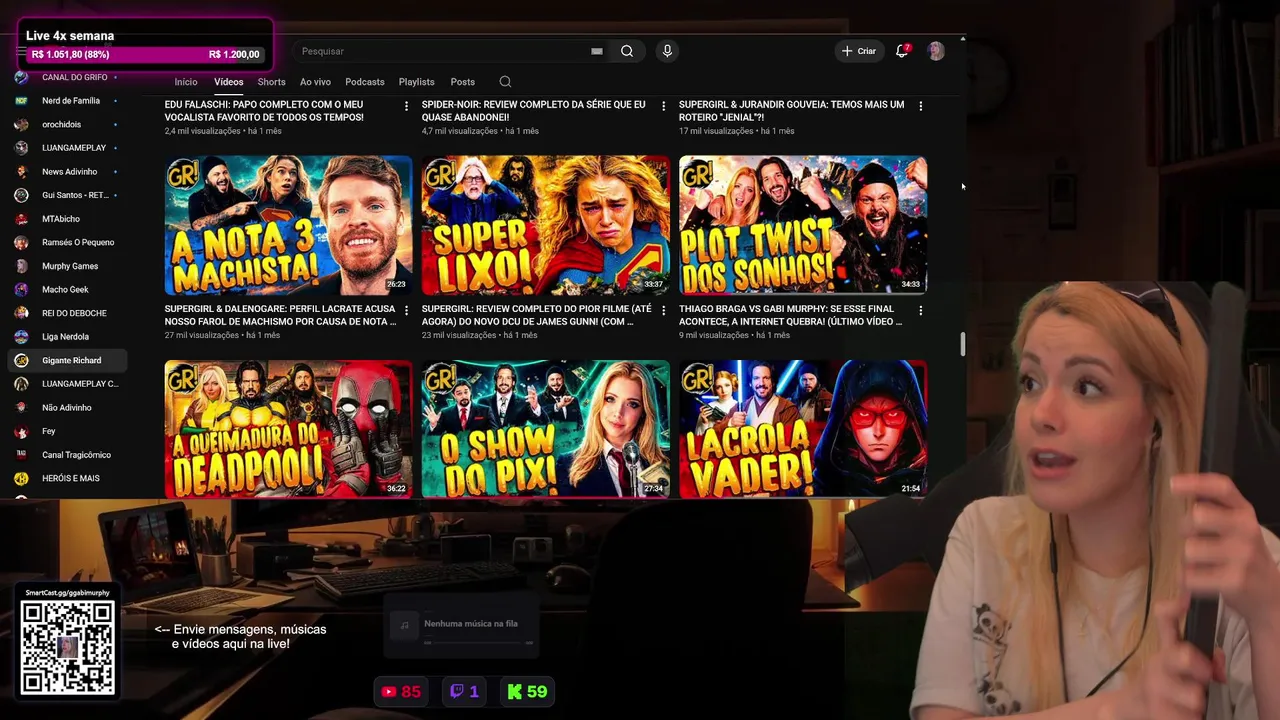Play the A QUEIMADURA DO DEADPOOL thumbnail video
This screenshot has height=720, width=1280.
pyautogui.click(x=288, y=429)
